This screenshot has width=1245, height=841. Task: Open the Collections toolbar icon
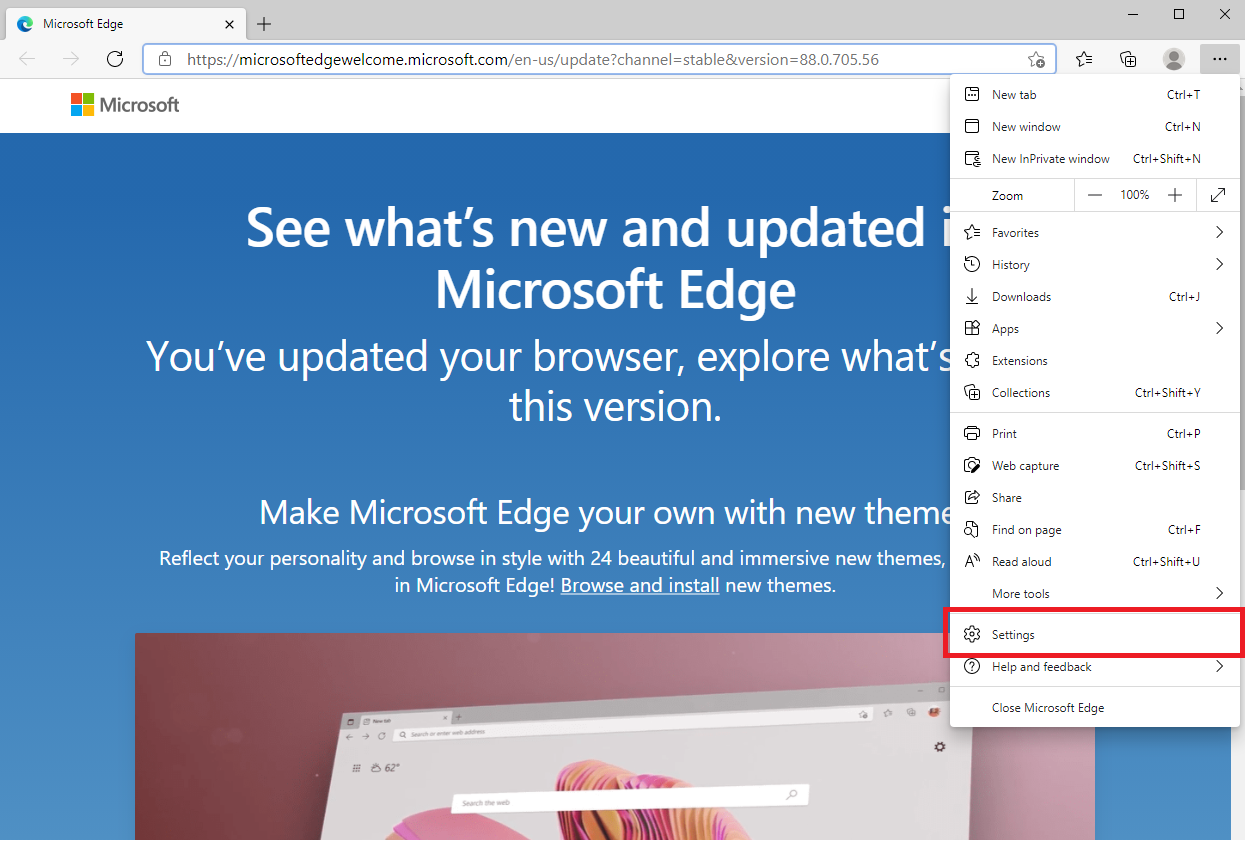(x=1128, y=59)
